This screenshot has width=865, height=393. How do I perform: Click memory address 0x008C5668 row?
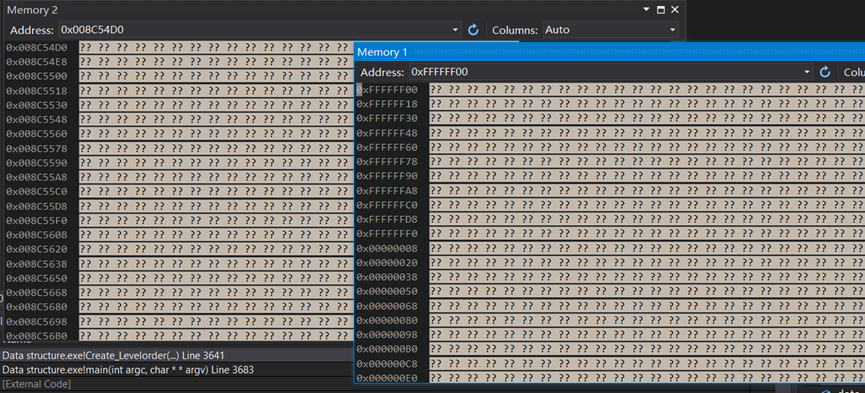(x=36, y=292)
